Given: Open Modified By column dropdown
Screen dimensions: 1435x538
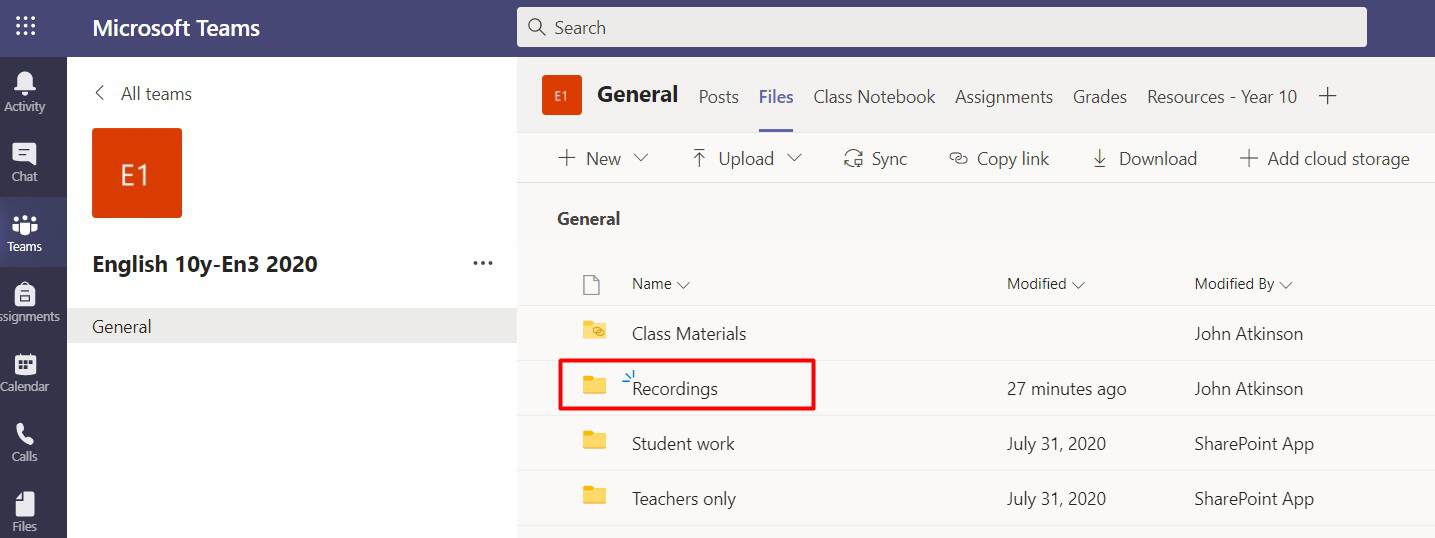Looking at the screenshot, I should [1243, 284].
